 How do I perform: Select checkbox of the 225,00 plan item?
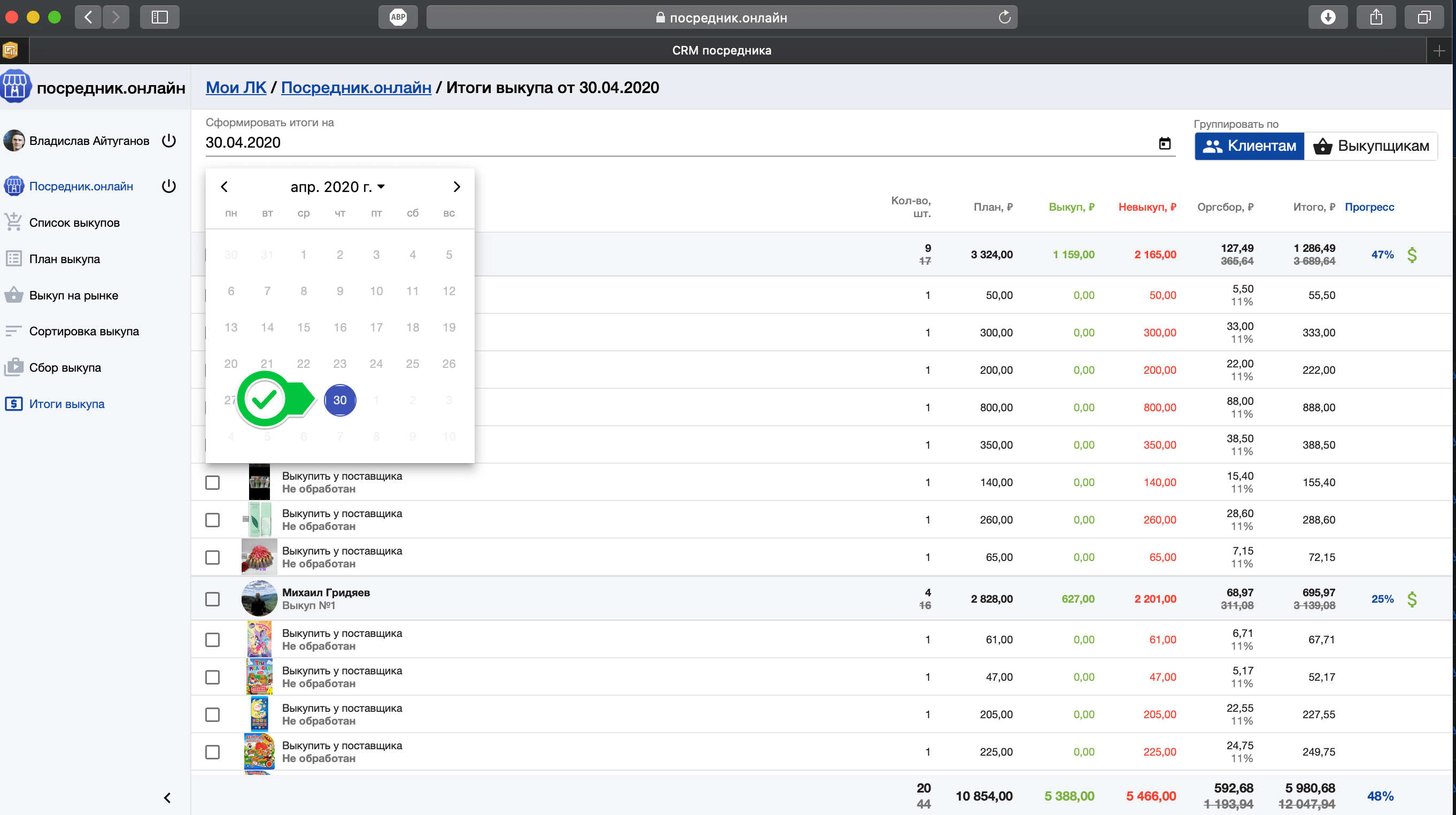pos(213,752)
